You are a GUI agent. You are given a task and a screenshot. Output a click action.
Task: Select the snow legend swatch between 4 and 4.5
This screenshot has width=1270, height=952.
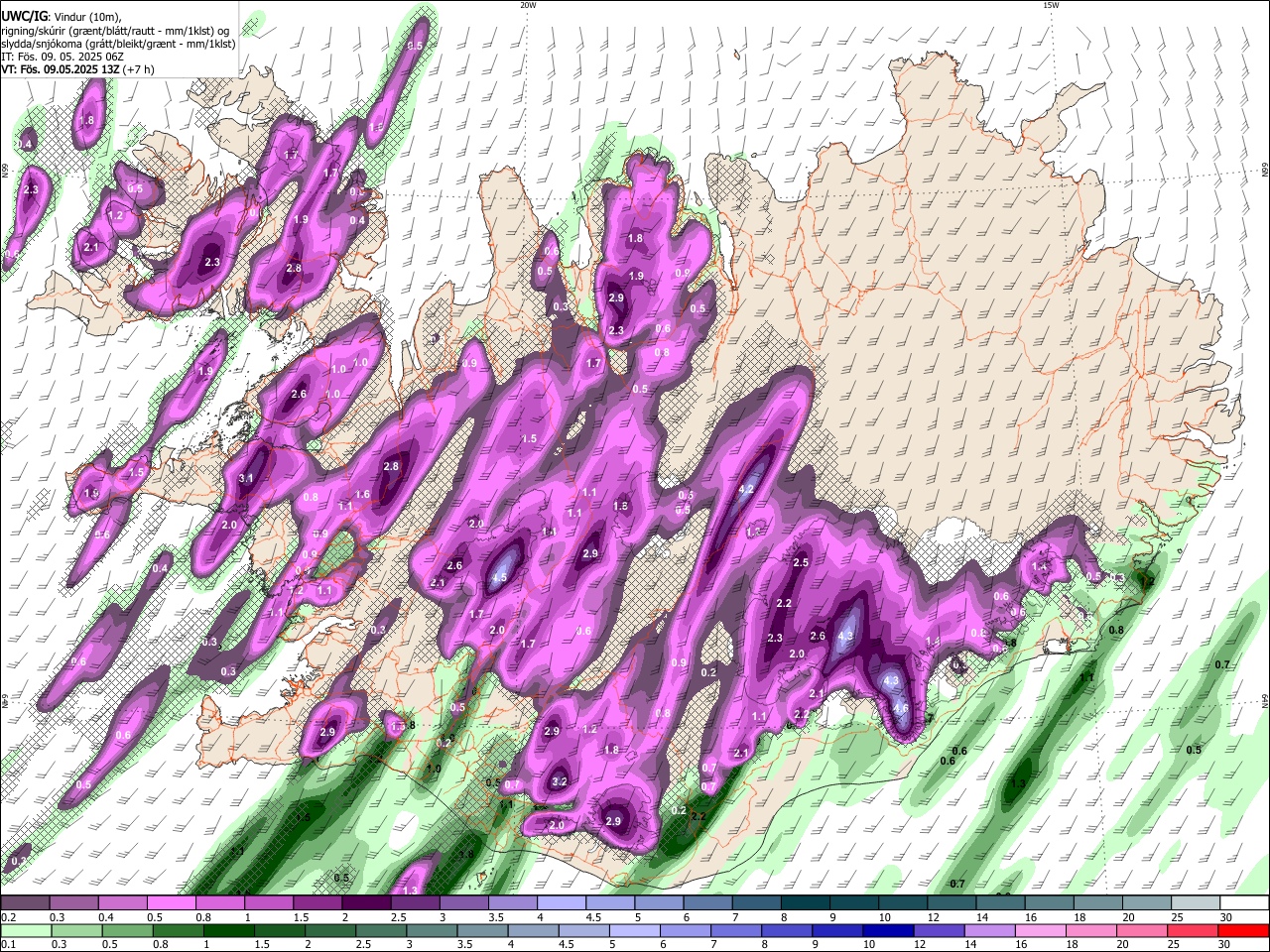click(x=561, y=903)
